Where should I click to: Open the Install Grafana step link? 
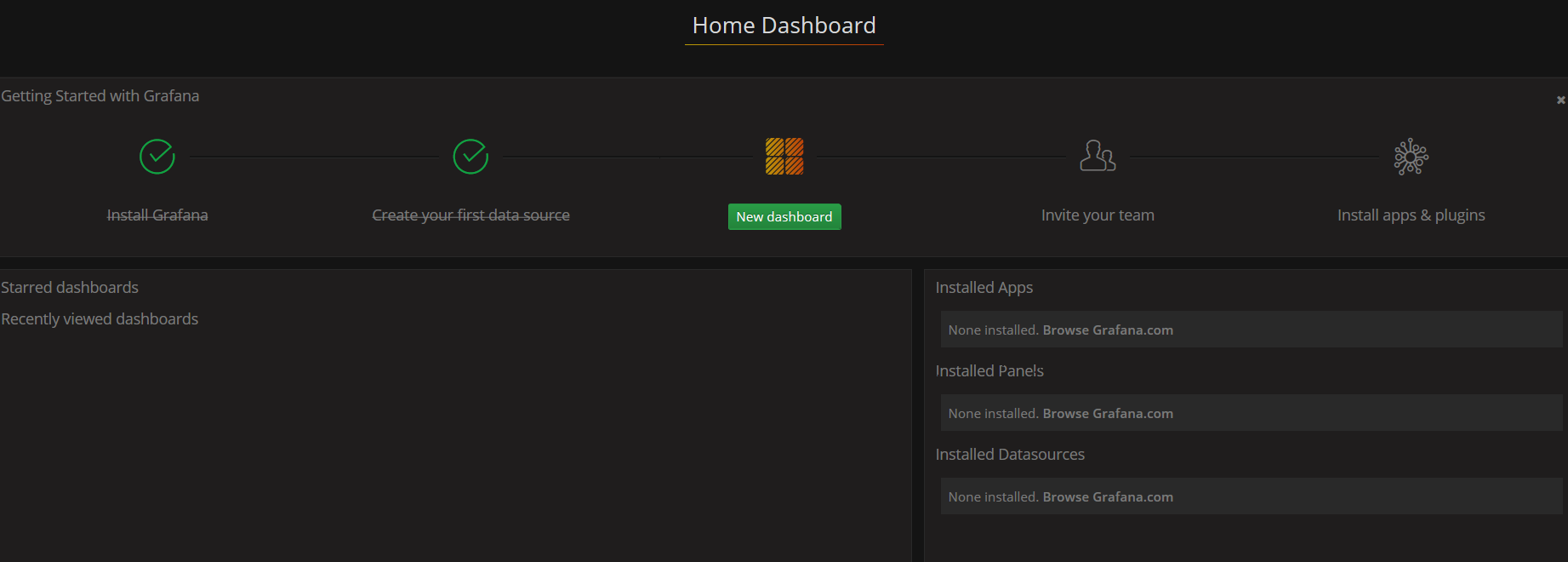click(157, 215)
